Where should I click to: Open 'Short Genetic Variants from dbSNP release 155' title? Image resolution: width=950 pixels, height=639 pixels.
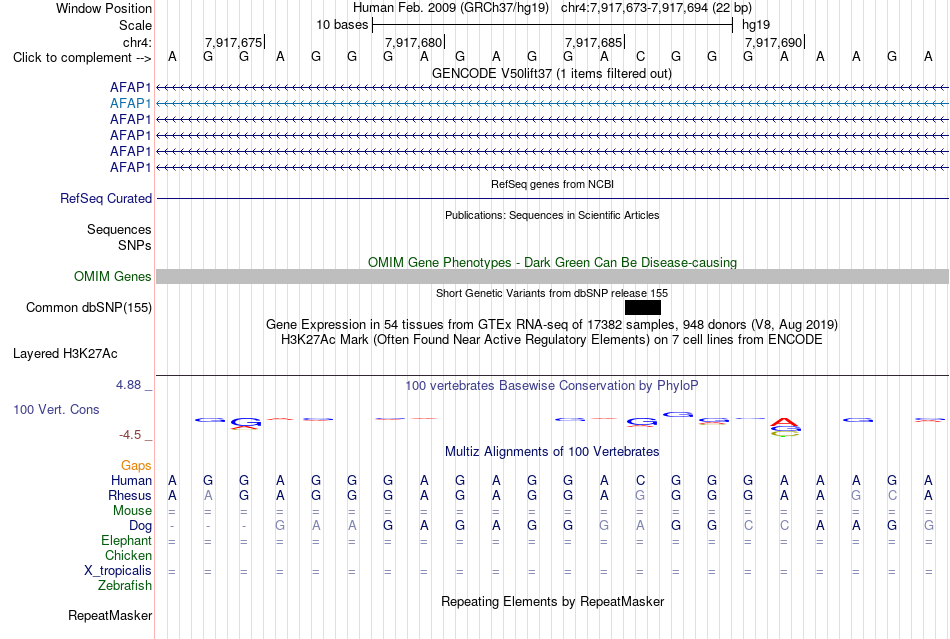click(x=552, y=293)
